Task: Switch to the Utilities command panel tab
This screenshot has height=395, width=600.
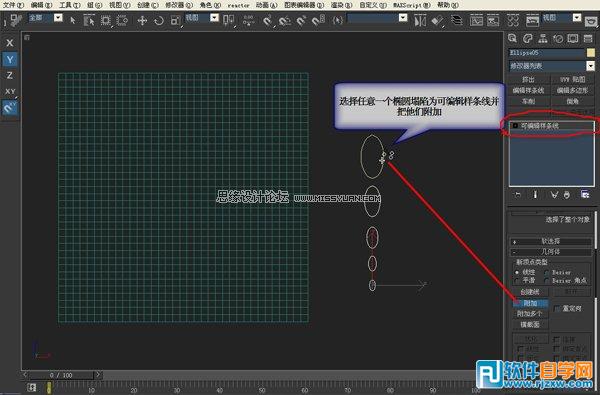Action: tap(588, 38)
